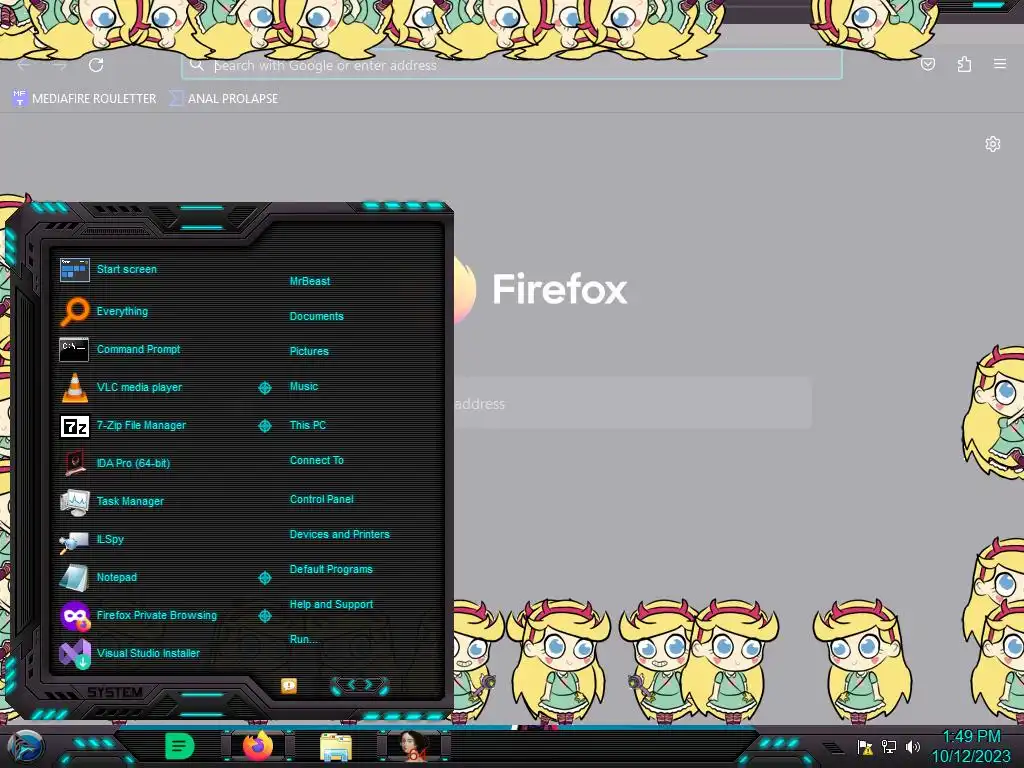Viewport: 1024px width, 768px height.
Task: Click new tab page search box
Action: pos(632,404)
